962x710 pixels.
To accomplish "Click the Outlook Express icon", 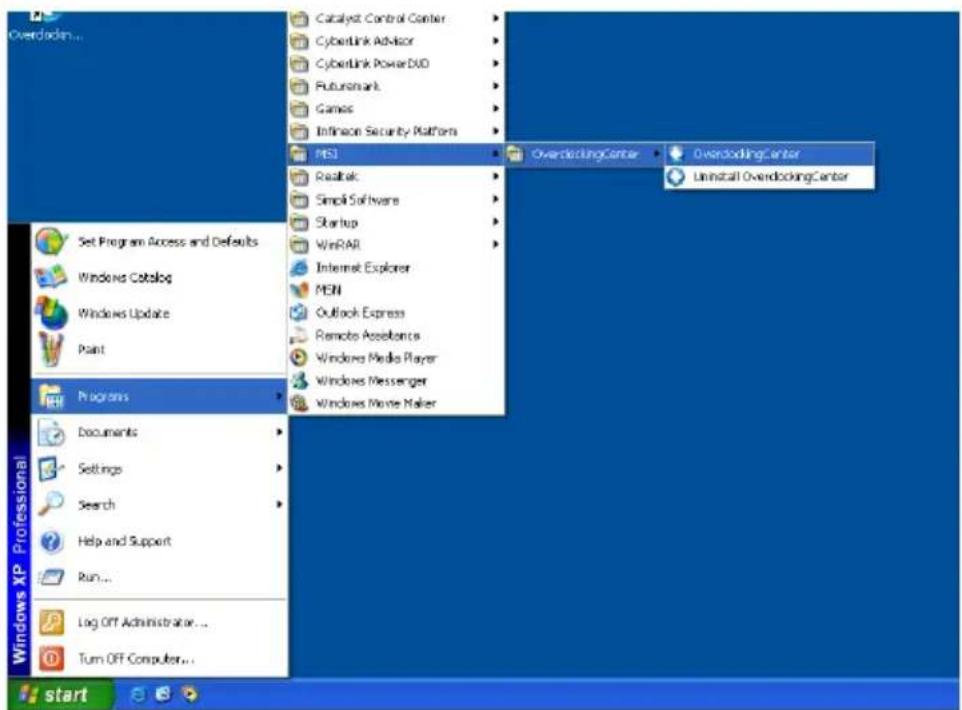I will pos(299,312).
